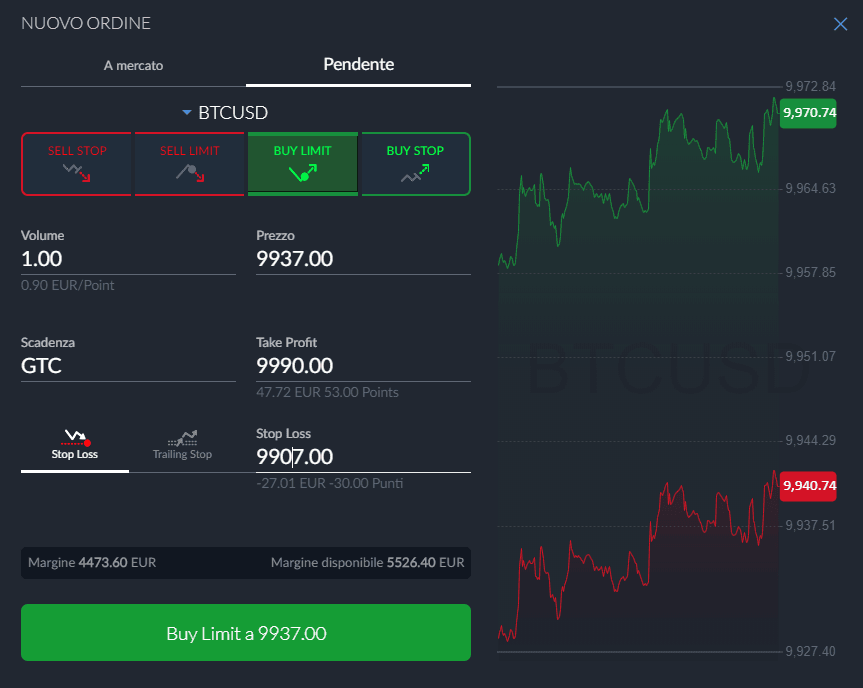Click the Stop Loss value field
Screen dimensions: 863x688
tap(363, 457)
